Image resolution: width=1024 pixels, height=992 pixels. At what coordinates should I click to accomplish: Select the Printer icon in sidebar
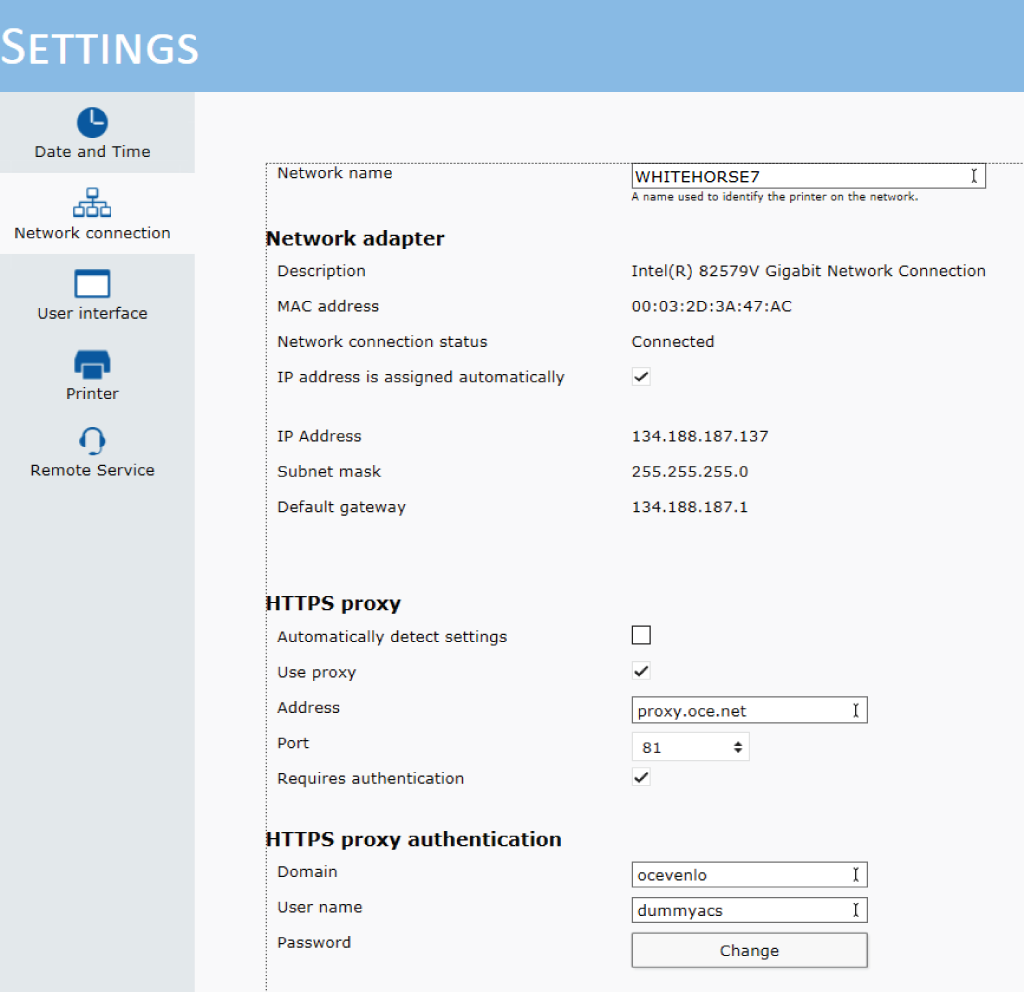(x=92, y=364)
